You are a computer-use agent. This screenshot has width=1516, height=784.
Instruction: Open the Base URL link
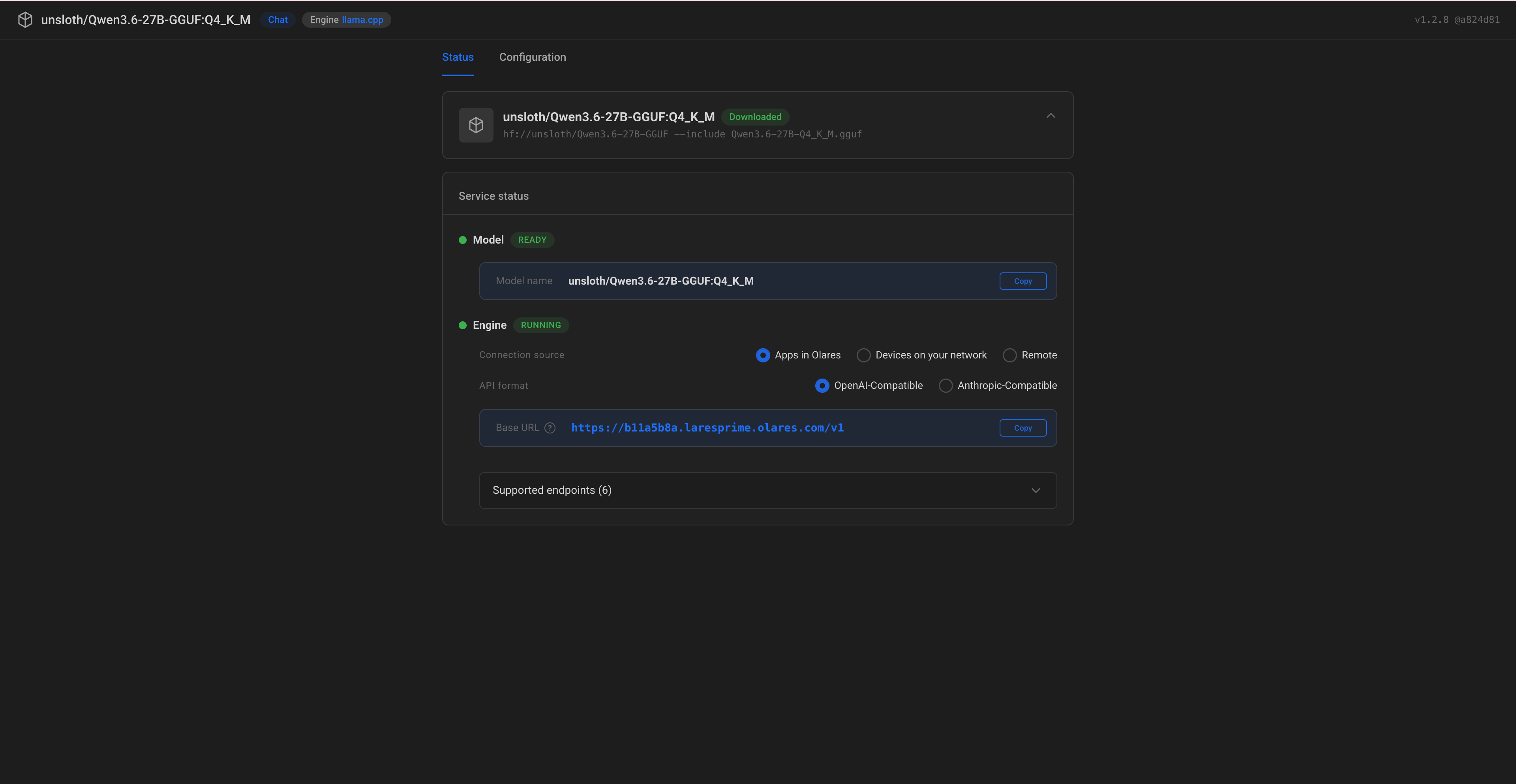point(707,428)
